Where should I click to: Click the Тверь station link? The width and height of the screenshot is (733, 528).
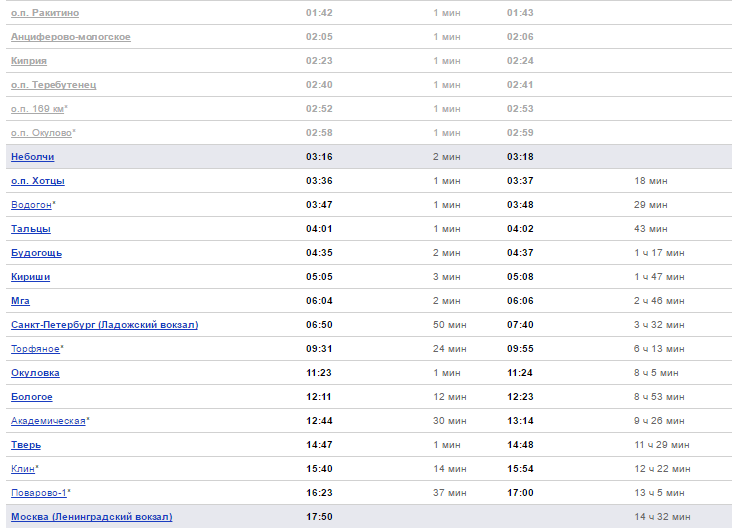click(x=26, y=445)
